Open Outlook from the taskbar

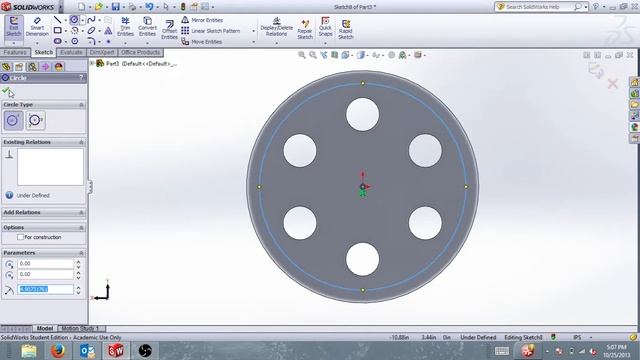(x=87, y=351)
